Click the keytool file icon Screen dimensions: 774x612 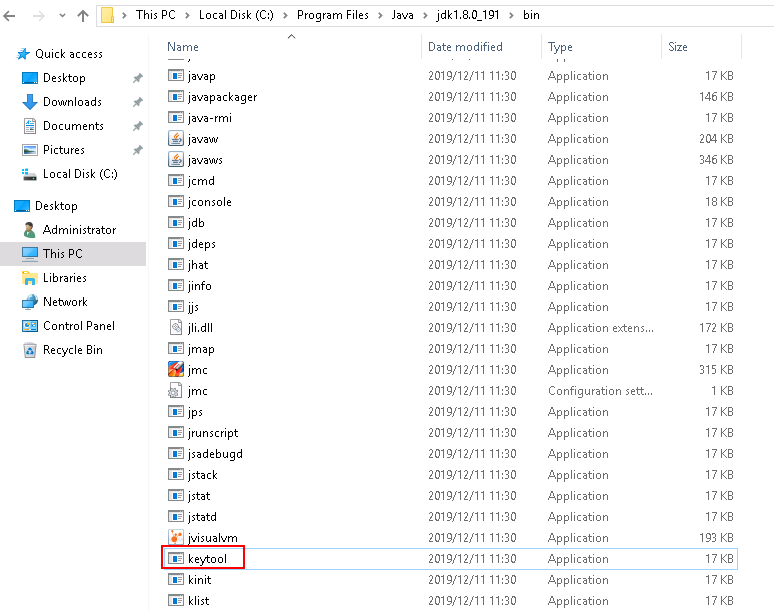pyautogui.click(x=176, y=558)
